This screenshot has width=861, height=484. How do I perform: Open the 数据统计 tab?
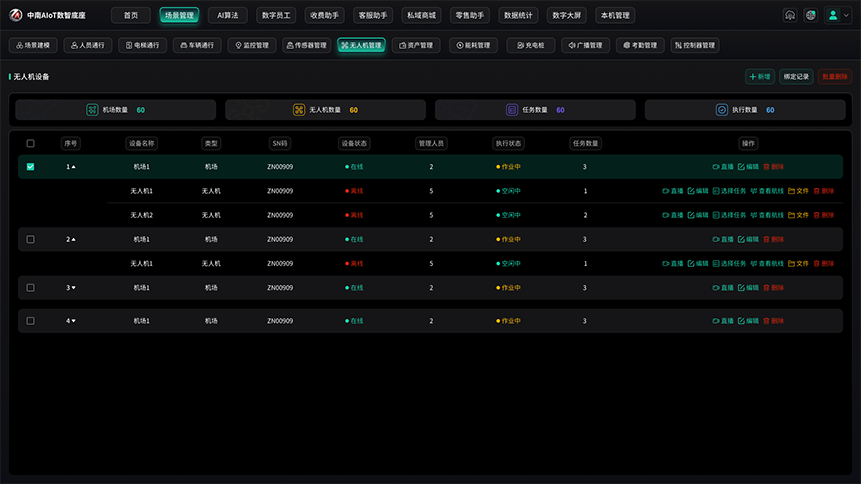518,15
